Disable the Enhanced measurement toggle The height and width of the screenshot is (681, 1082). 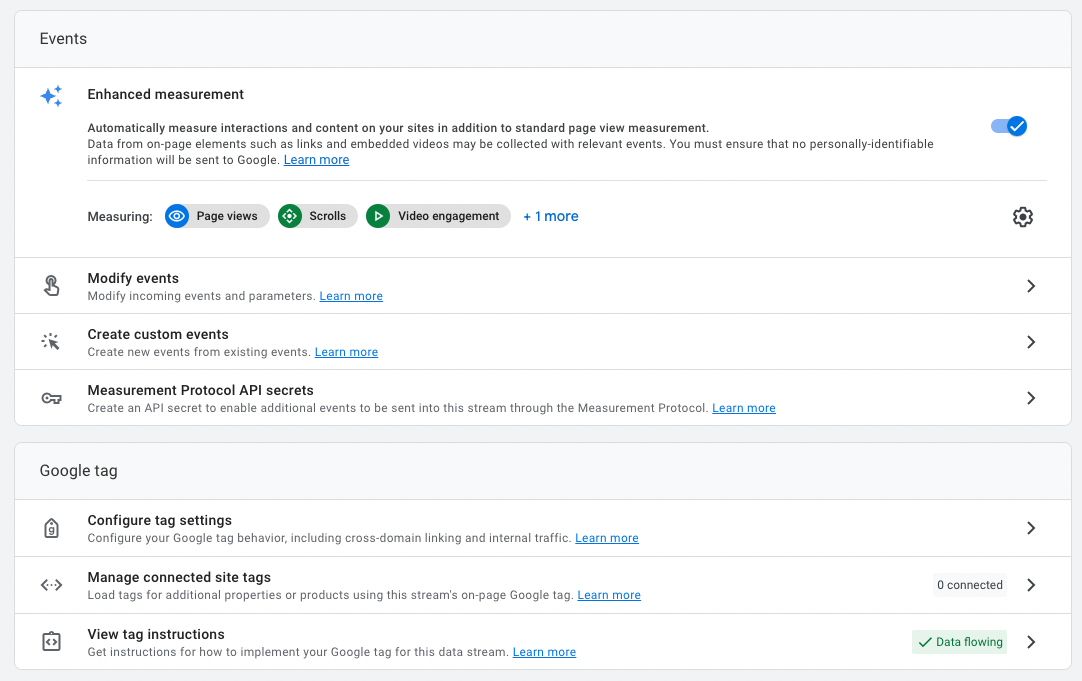(x=1009, y=126)
